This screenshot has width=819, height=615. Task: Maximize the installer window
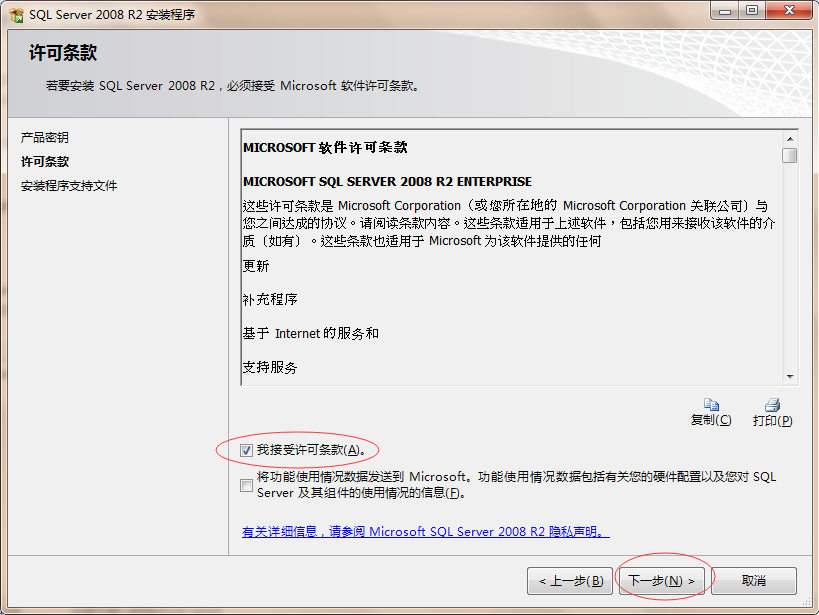coord(752,11)
